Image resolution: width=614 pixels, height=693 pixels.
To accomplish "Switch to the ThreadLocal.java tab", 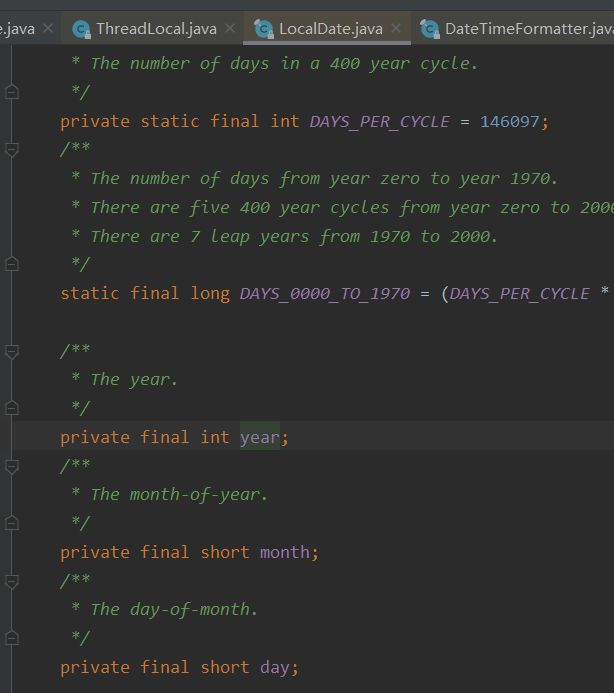I will tap(156, 29).
